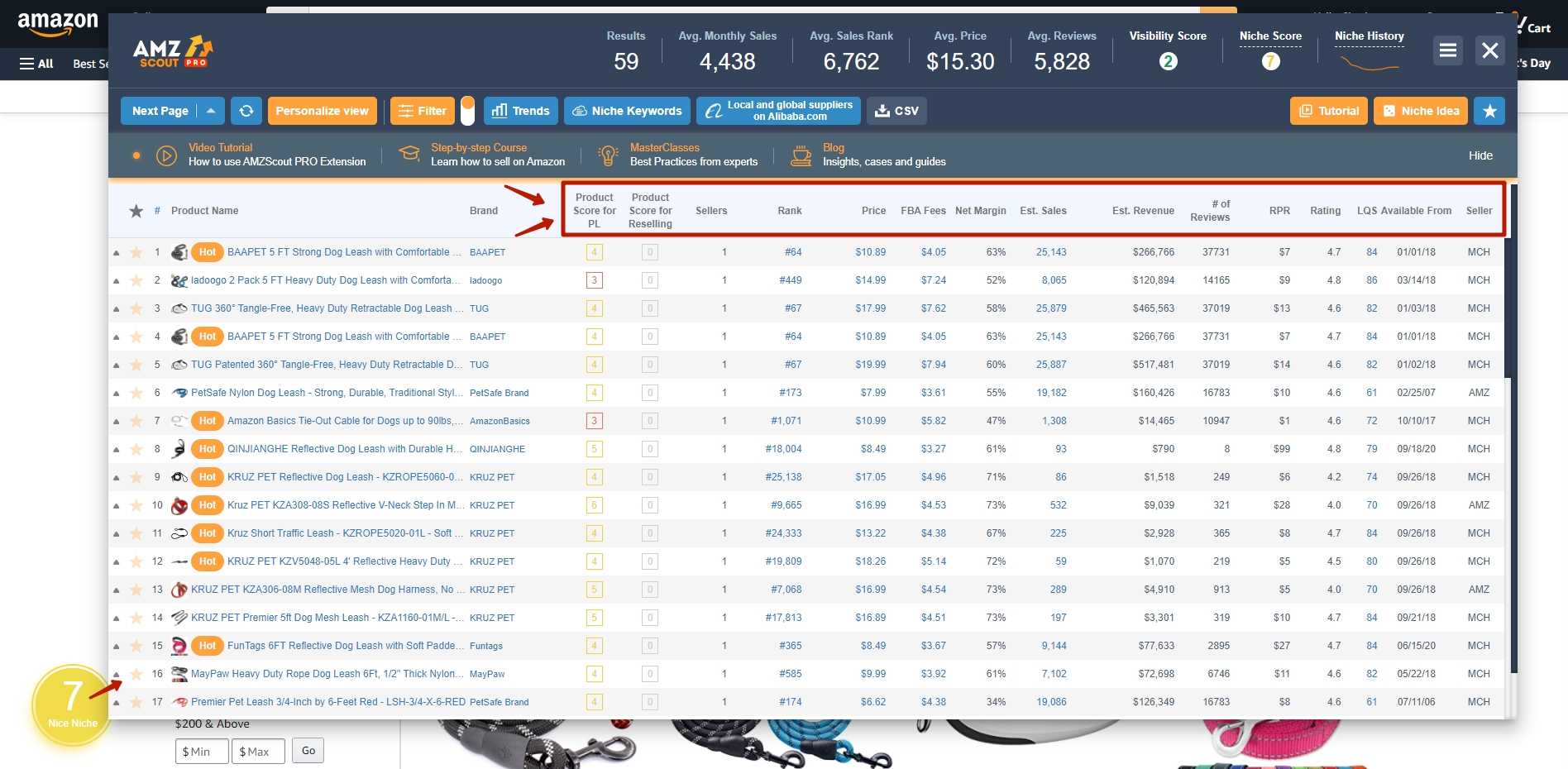This screenshot has height=769, width=1568.
Task: Expand row 13 KRUZ PET Mesh Harness
Action: (116, 590)
